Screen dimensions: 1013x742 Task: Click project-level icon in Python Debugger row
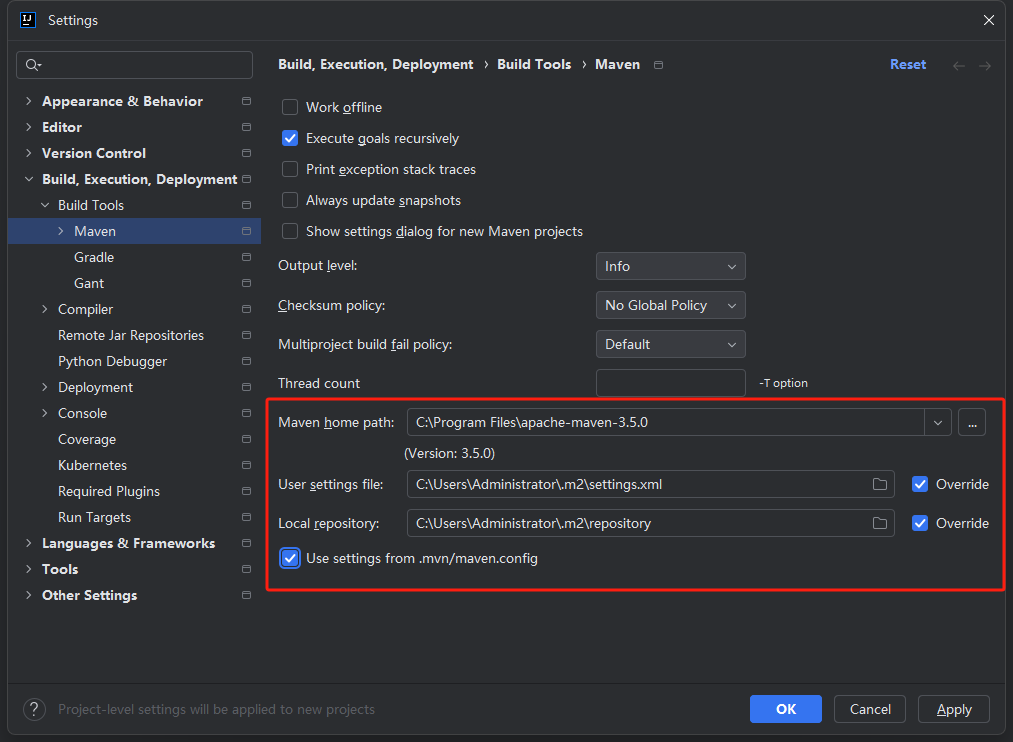246,361
